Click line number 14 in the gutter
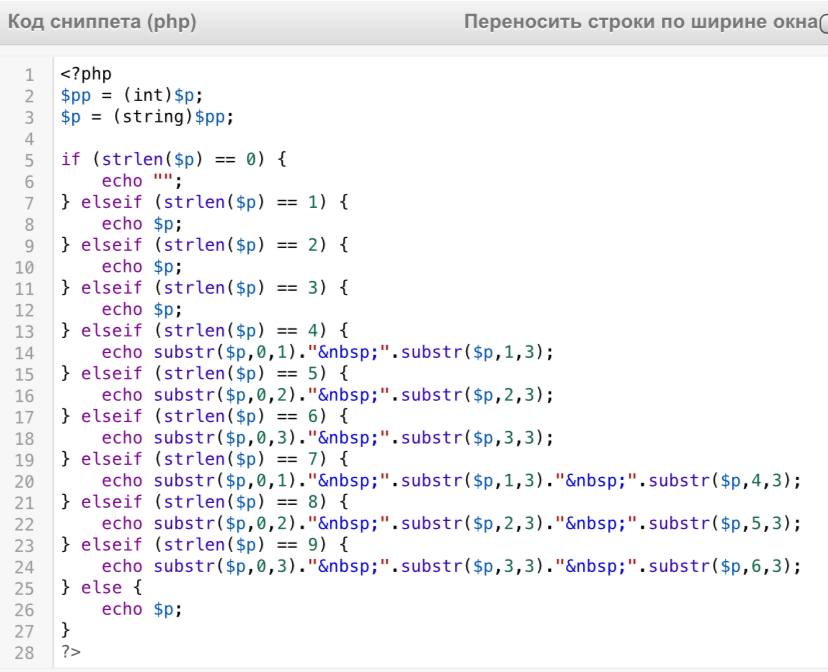The width and height of the screenshot is (828, 672). (27, 352)
